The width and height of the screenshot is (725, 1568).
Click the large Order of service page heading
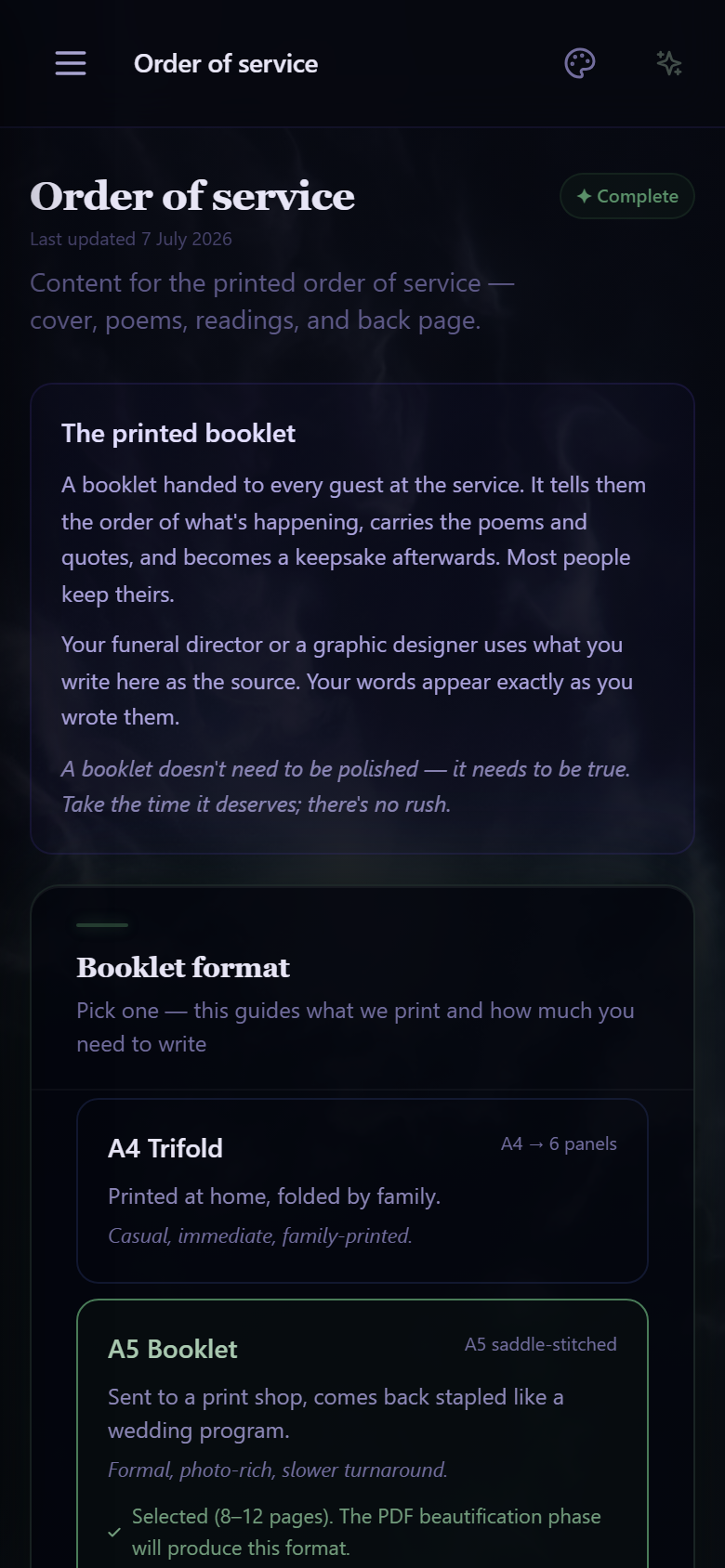point(192,196)
